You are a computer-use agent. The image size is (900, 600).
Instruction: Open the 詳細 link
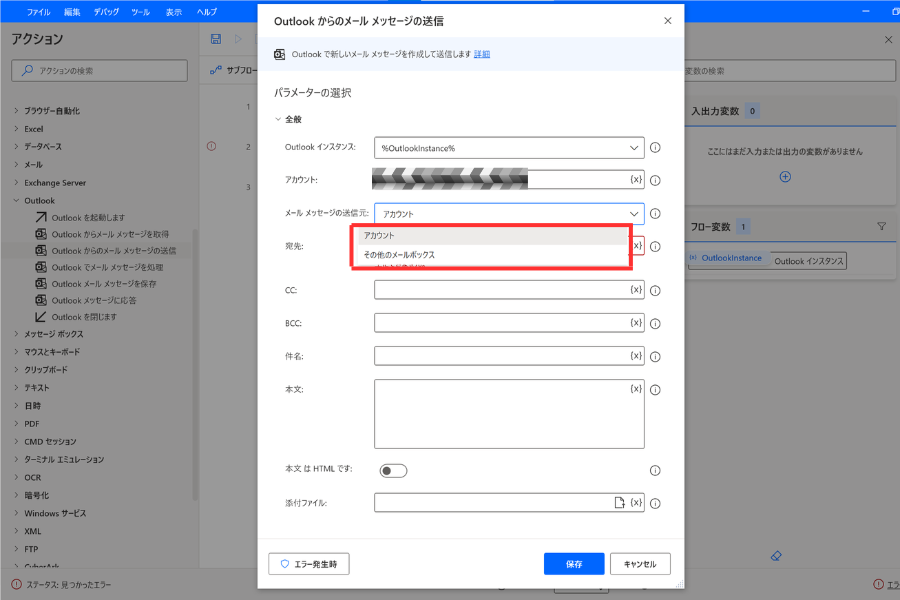482,54
